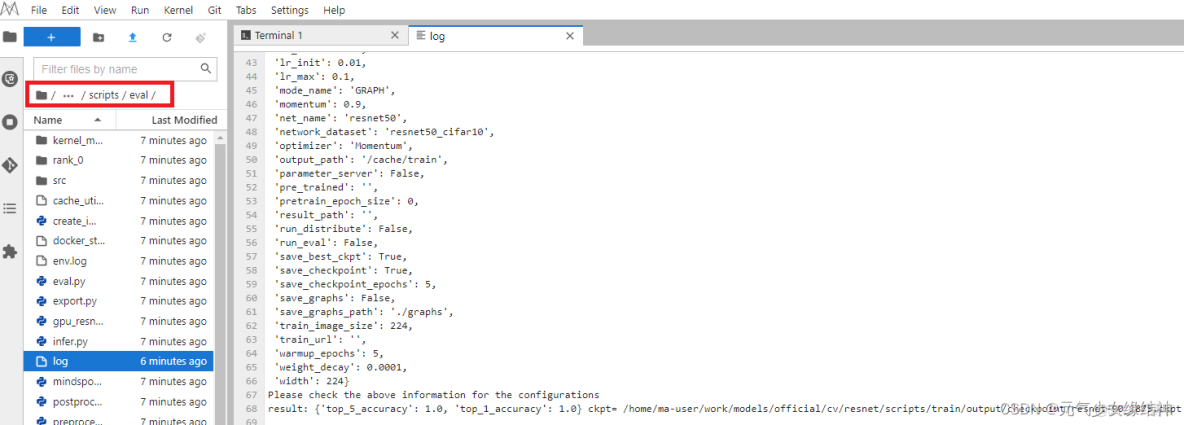Viewport: 1184px width, 425px height.
Task: Select the infer.py file
Action: coord(119,341)
